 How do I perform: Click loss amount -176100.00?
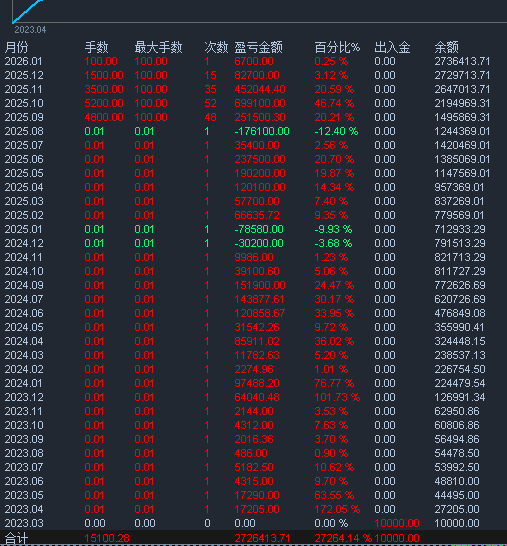click(x=262, y=131)
